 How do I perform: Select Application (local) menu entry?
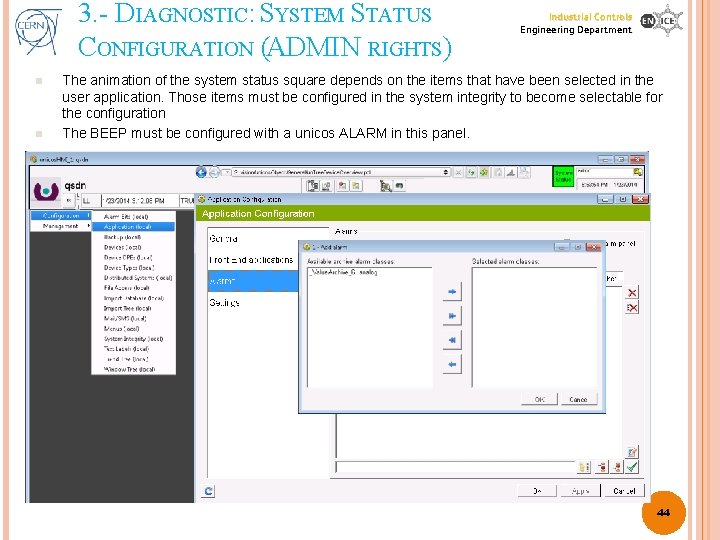point(133,227)
